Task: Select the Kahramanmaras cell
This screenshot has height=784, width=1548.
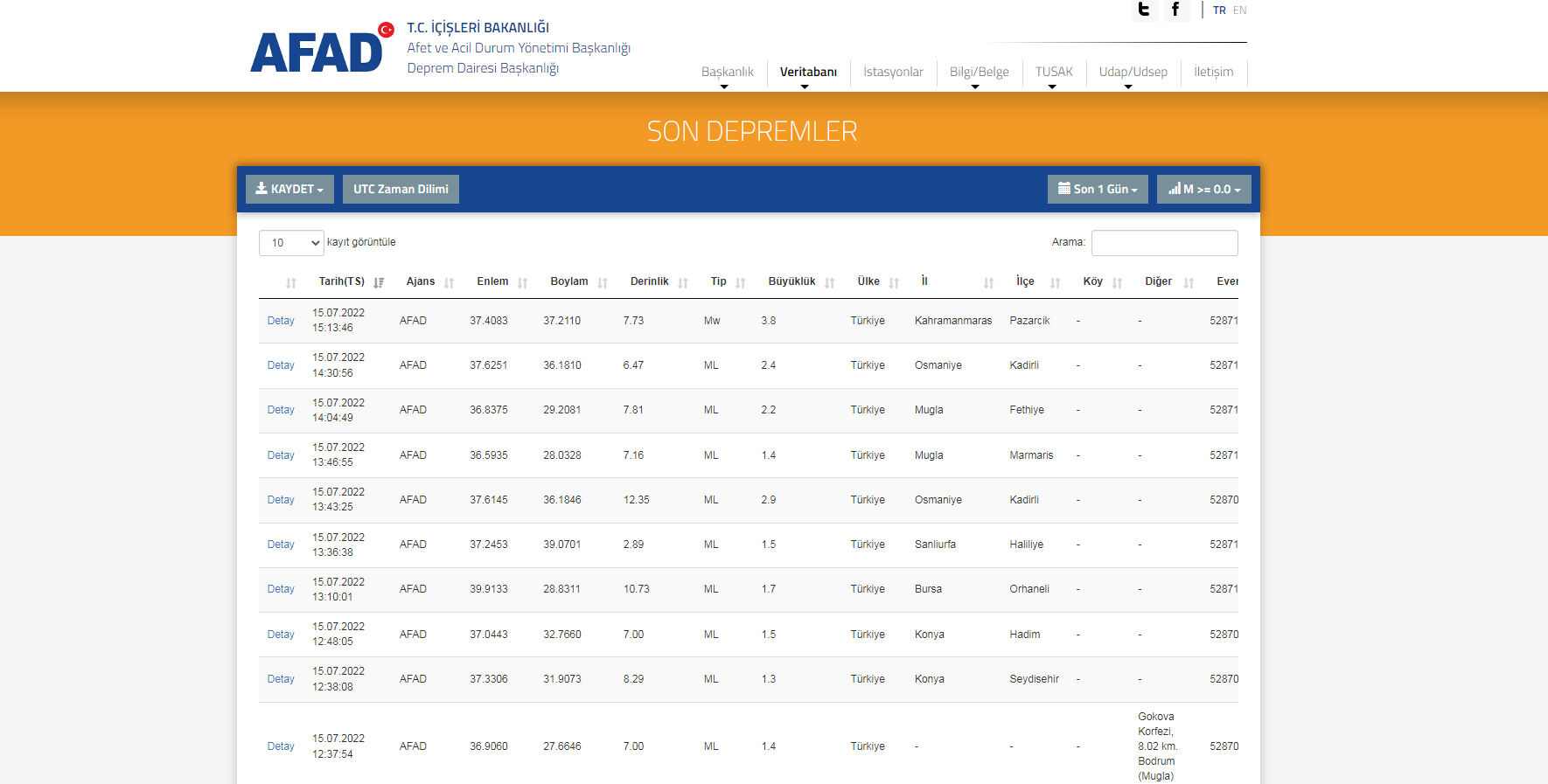Action: click(953, 321)
